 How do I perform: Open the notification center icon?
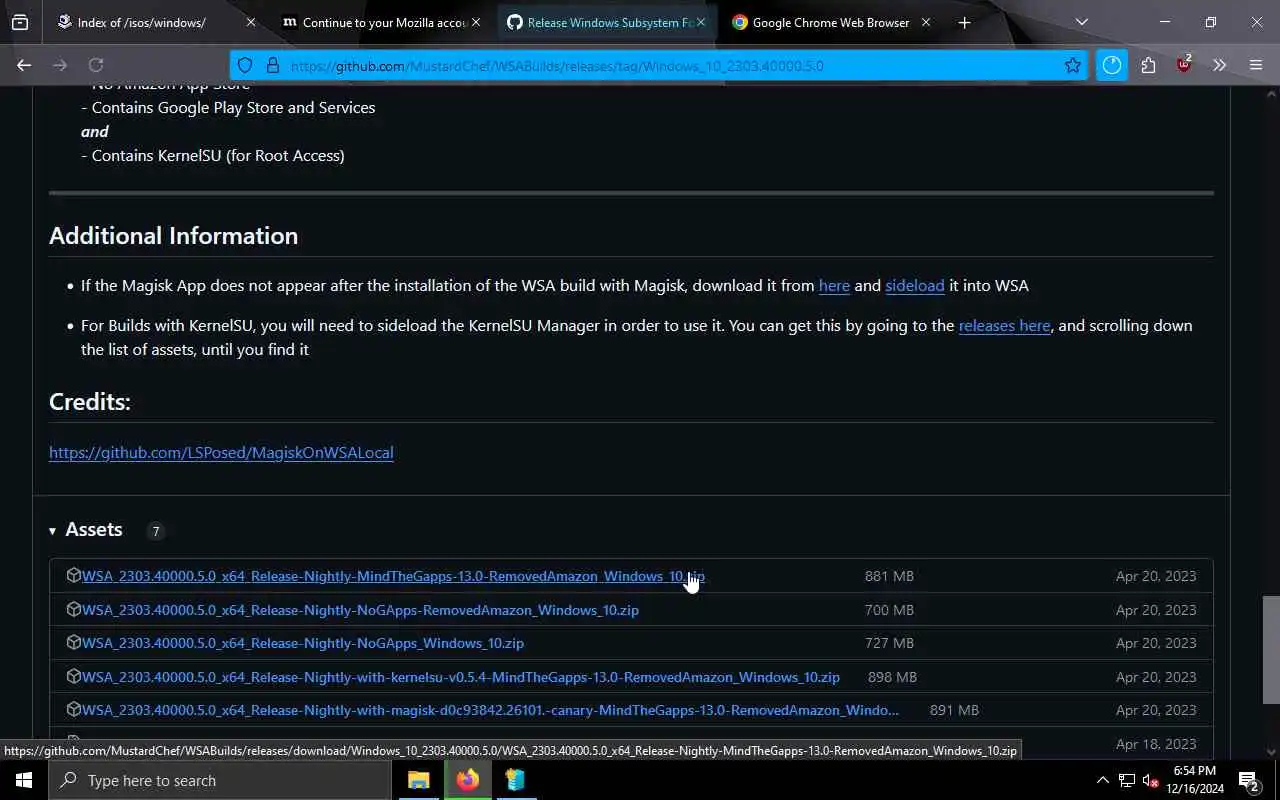click(x=1249, y=780)
